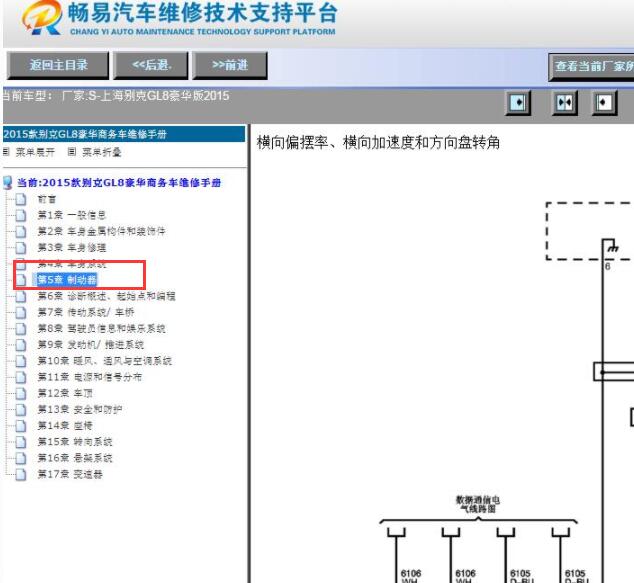Click the 菜单展开 tree icon

(6, 152)
